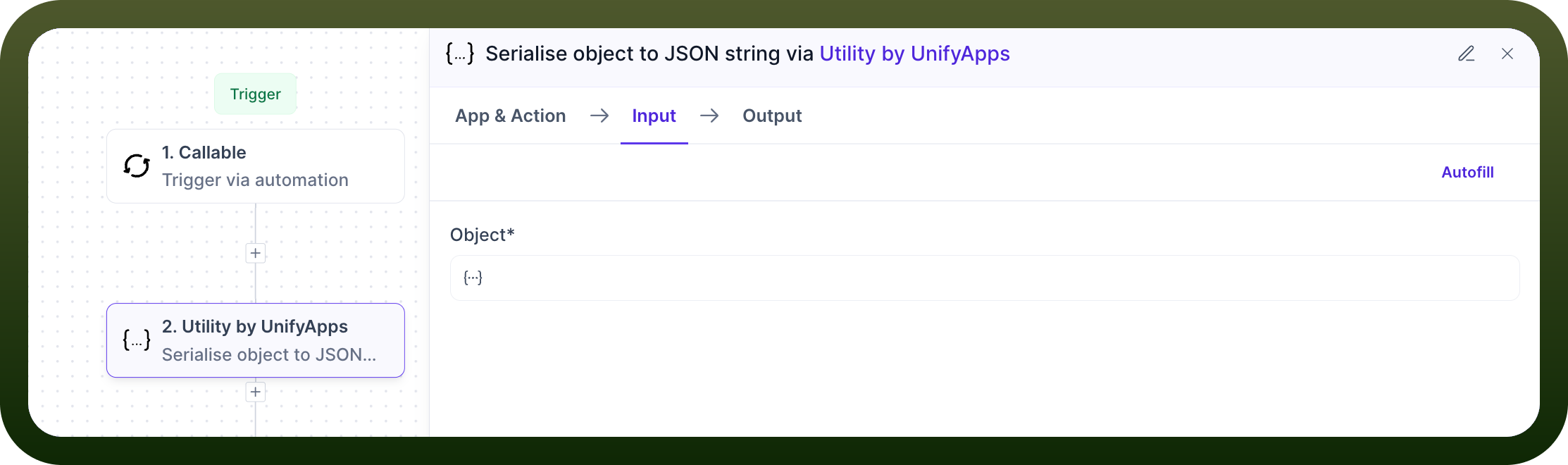Viewport: 1568px width, 465px height.
Task: Click the arrow between Input and Output
Action: [x=709, y=116]
